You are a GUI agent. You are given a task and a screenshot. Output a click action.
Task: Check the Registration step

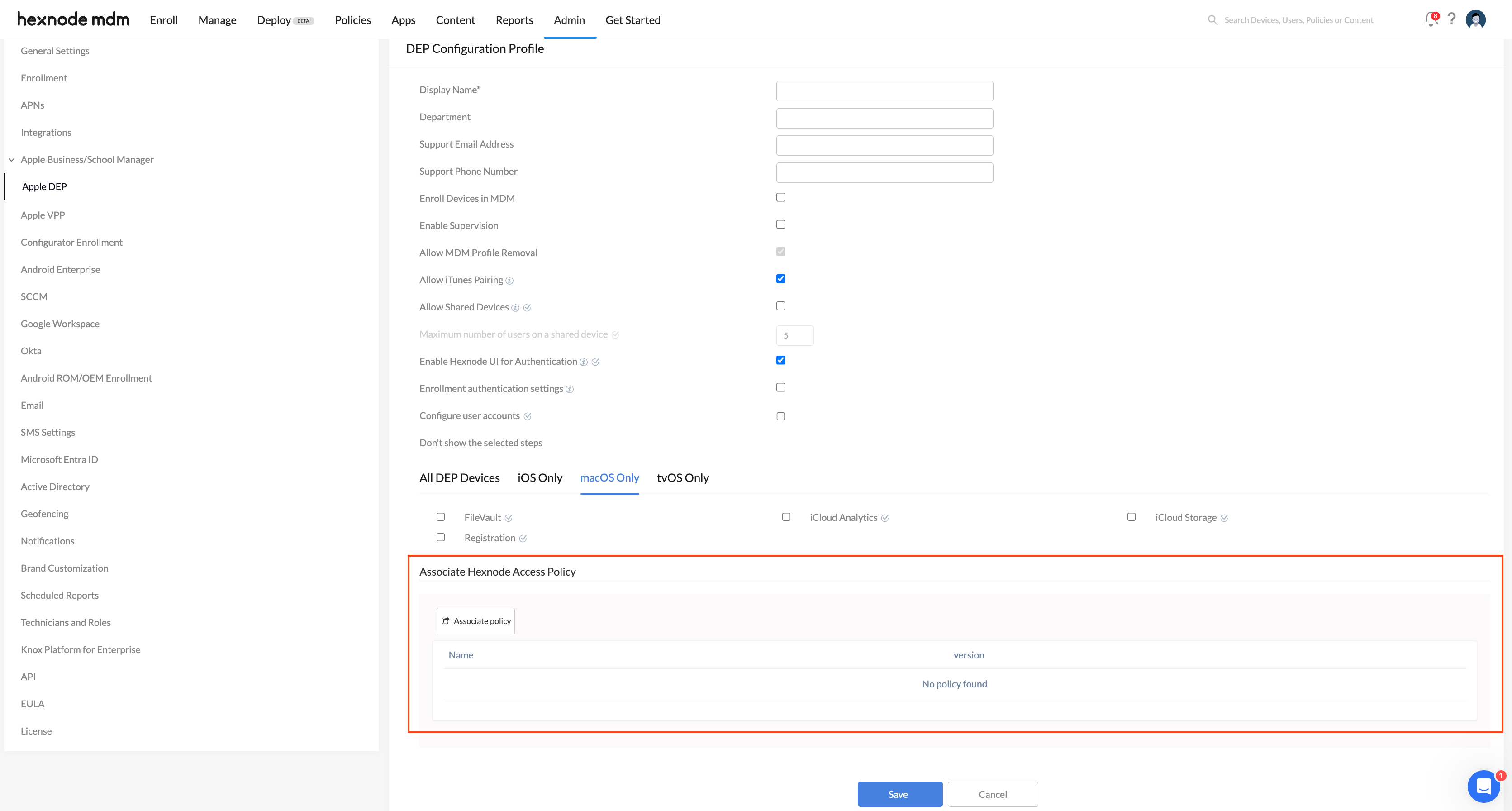coord(441,537)
